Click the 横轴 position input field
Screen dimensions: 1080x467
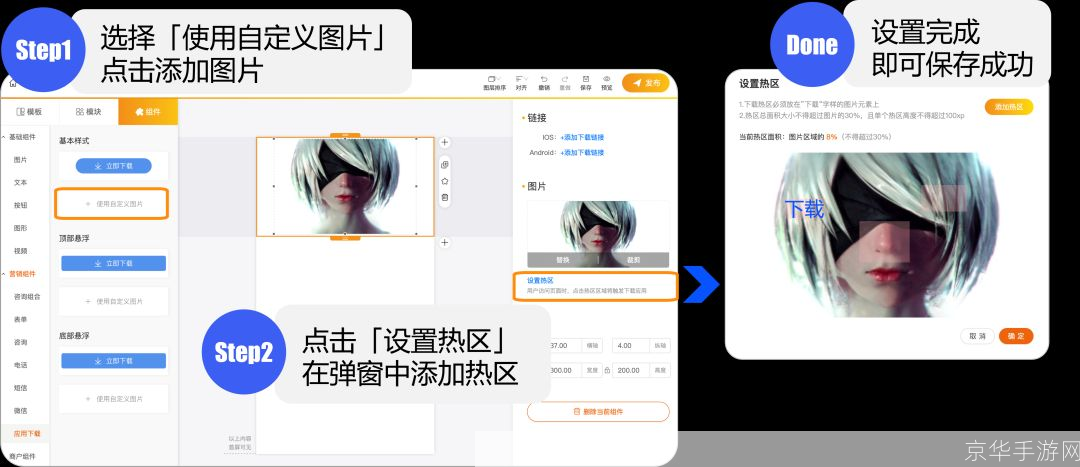[565, 345]
